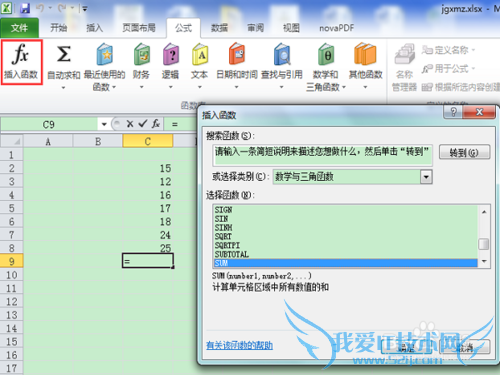Switch to the novaPDF tab
This screenshot has height=375, width=500.
[337, 28]
